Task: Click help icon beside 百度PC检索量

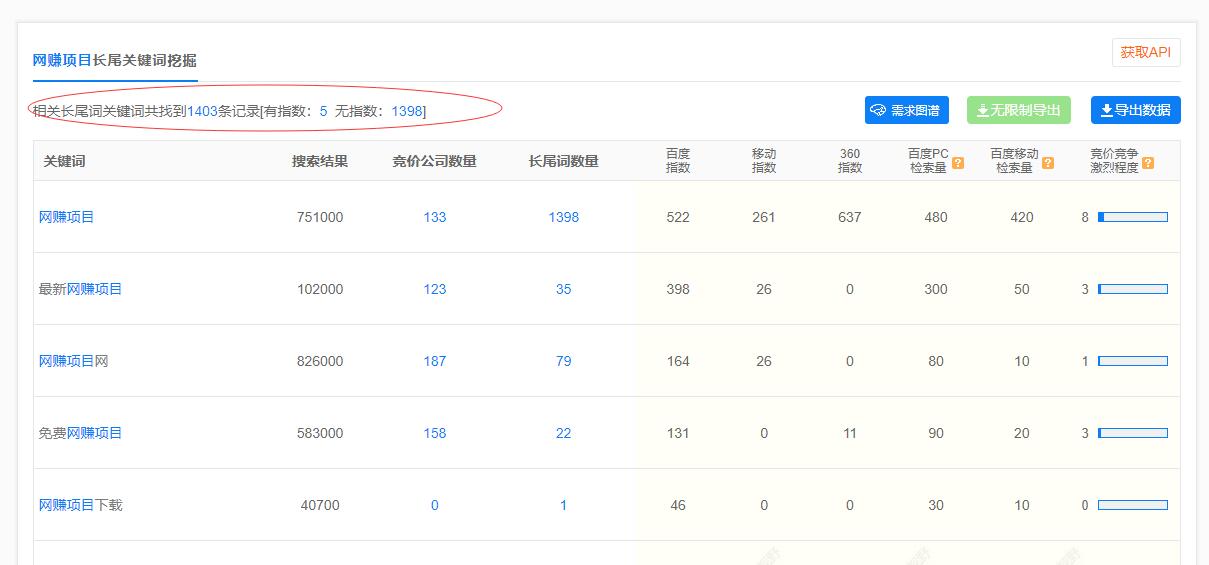Action: pos(958,163)
